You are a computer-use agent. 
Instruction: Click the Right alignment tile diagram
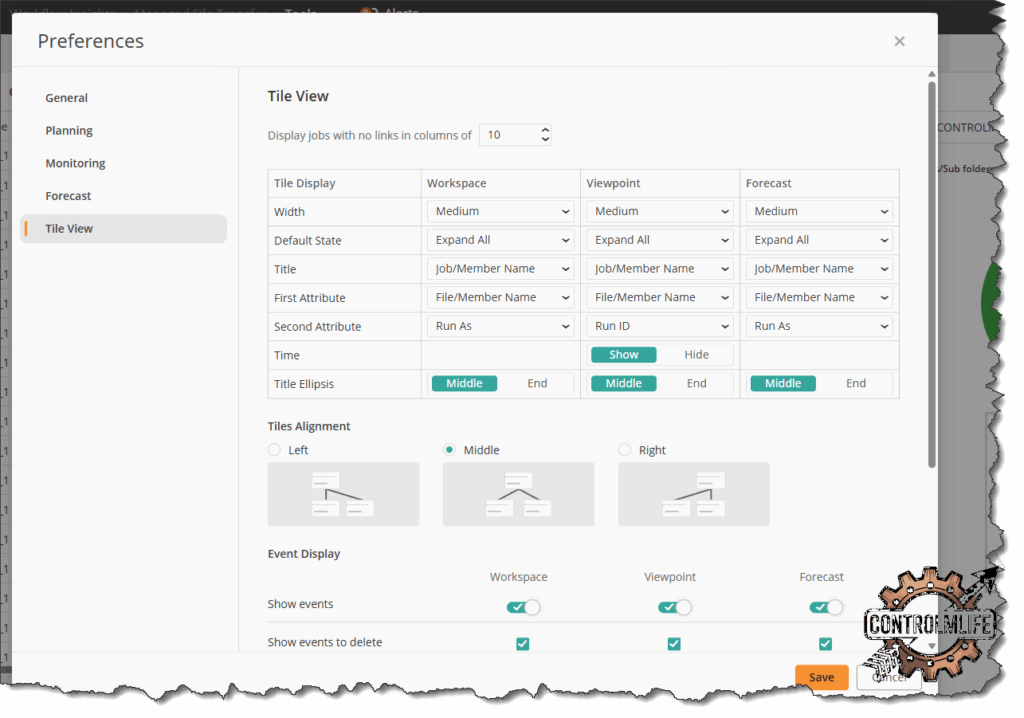click(x=693, y=494)
